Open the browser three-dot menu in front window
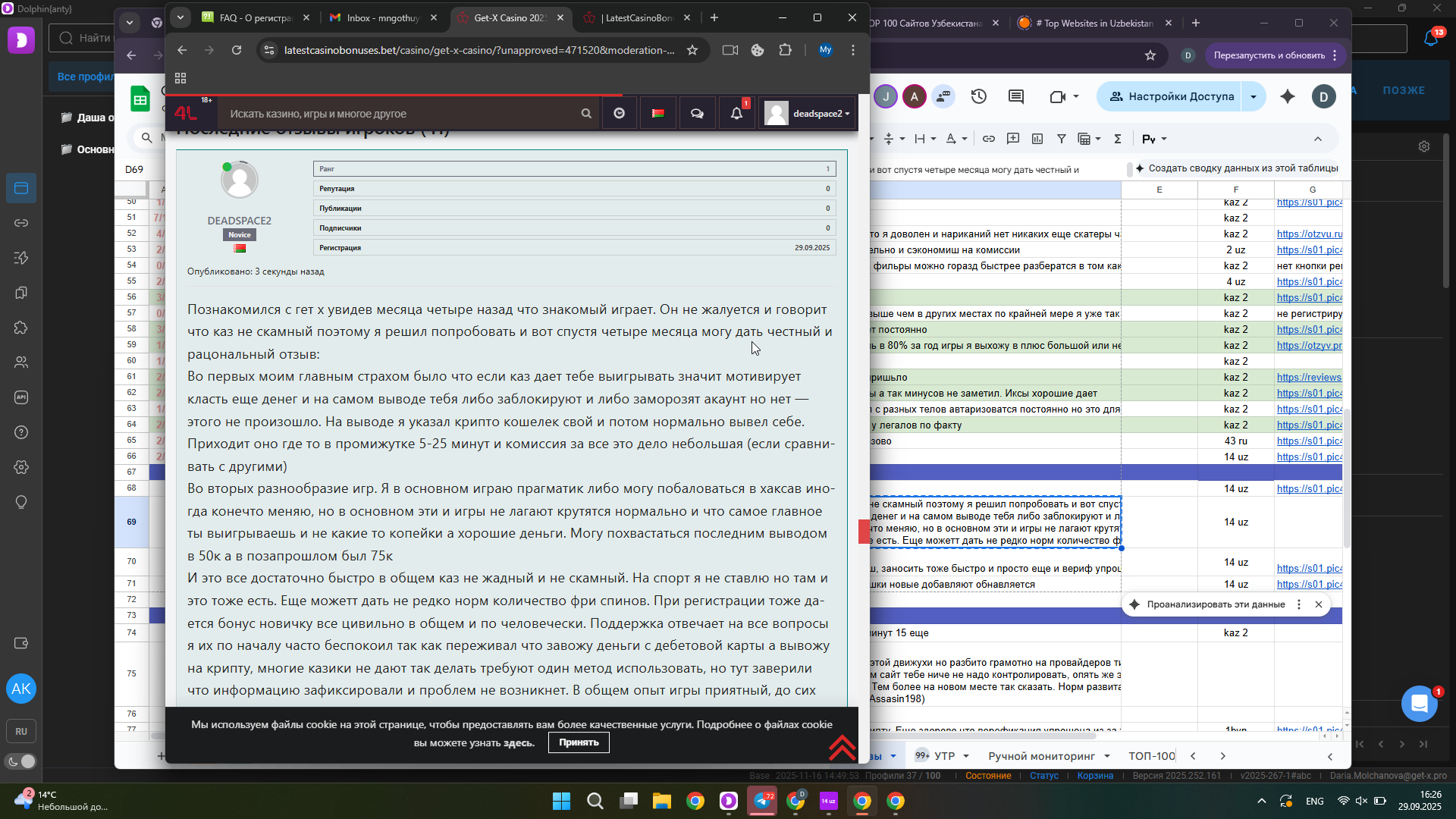1456x819 pixels. (853, 50)
